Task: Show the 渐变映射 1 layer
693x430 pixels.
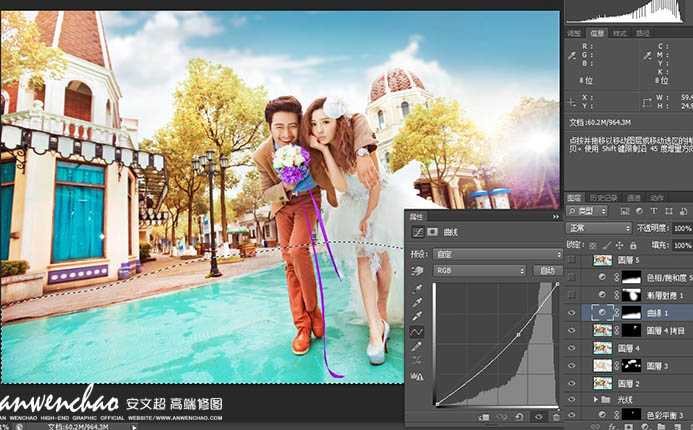Action: point(572,294)
